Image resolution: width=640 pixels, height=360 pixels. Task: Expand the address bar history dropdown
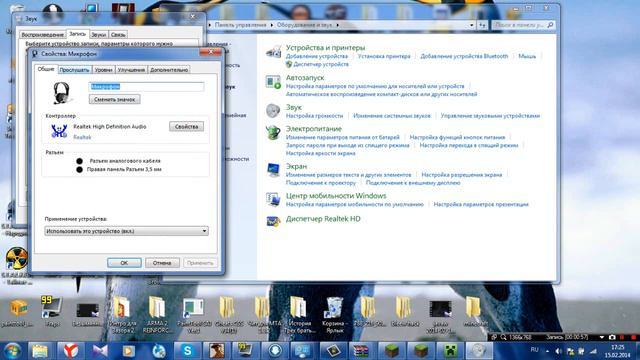click(x=471, y=25)
